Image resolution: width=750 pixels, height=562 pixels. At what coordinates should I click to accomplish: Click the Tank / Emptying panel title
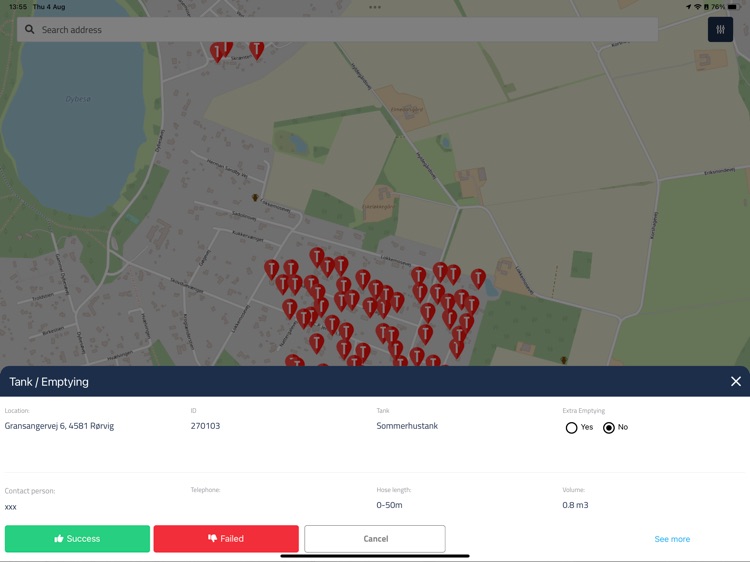tap(49, 382)
